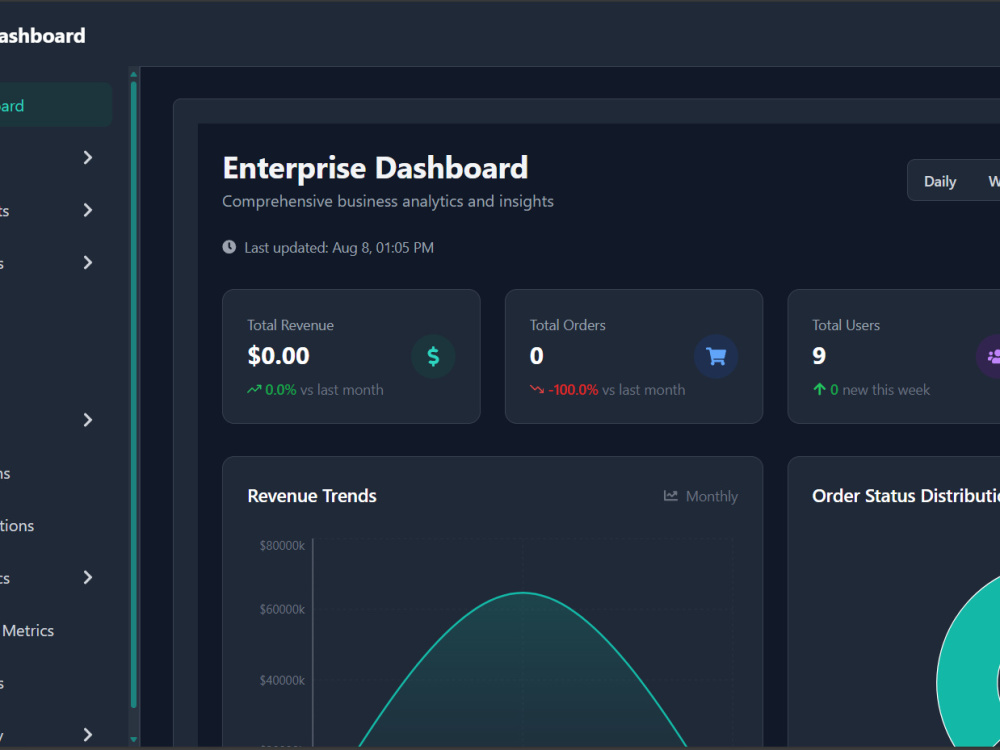Click the 0.0% vs last month text

(x=324, y=390)
